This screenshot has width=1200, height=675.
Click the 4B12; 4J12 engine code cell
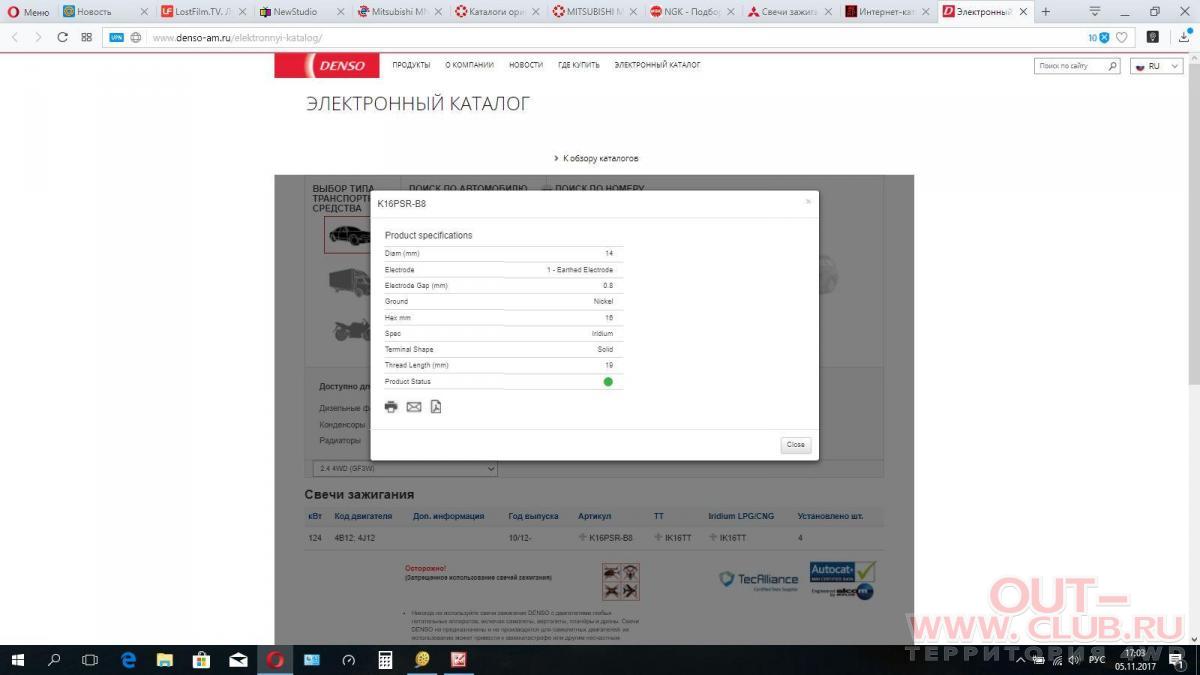click(x=355, y=538)
